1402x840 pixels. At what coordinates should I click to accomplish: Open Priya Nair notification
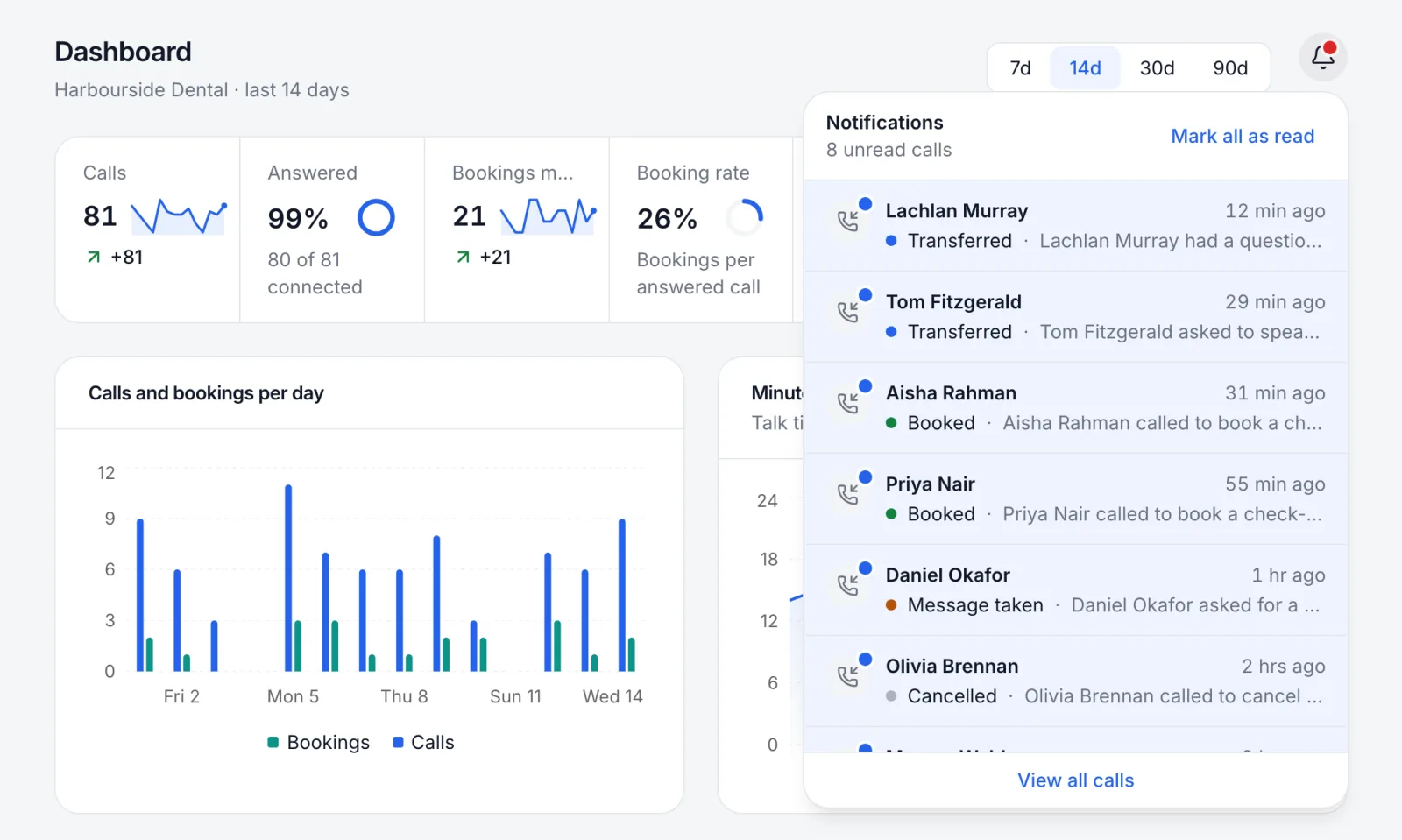[1075, 499]
